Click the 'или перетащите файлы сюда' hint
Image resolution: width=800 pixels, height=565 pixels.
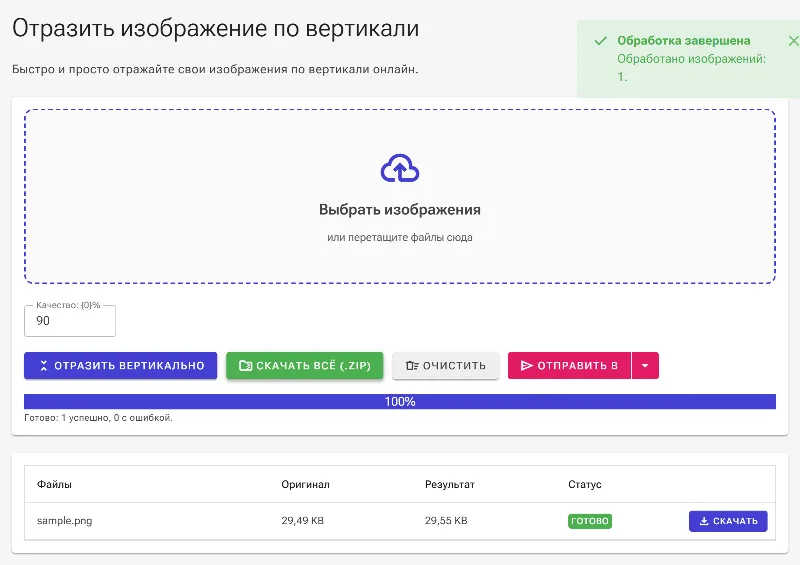(x=400, y=237)
